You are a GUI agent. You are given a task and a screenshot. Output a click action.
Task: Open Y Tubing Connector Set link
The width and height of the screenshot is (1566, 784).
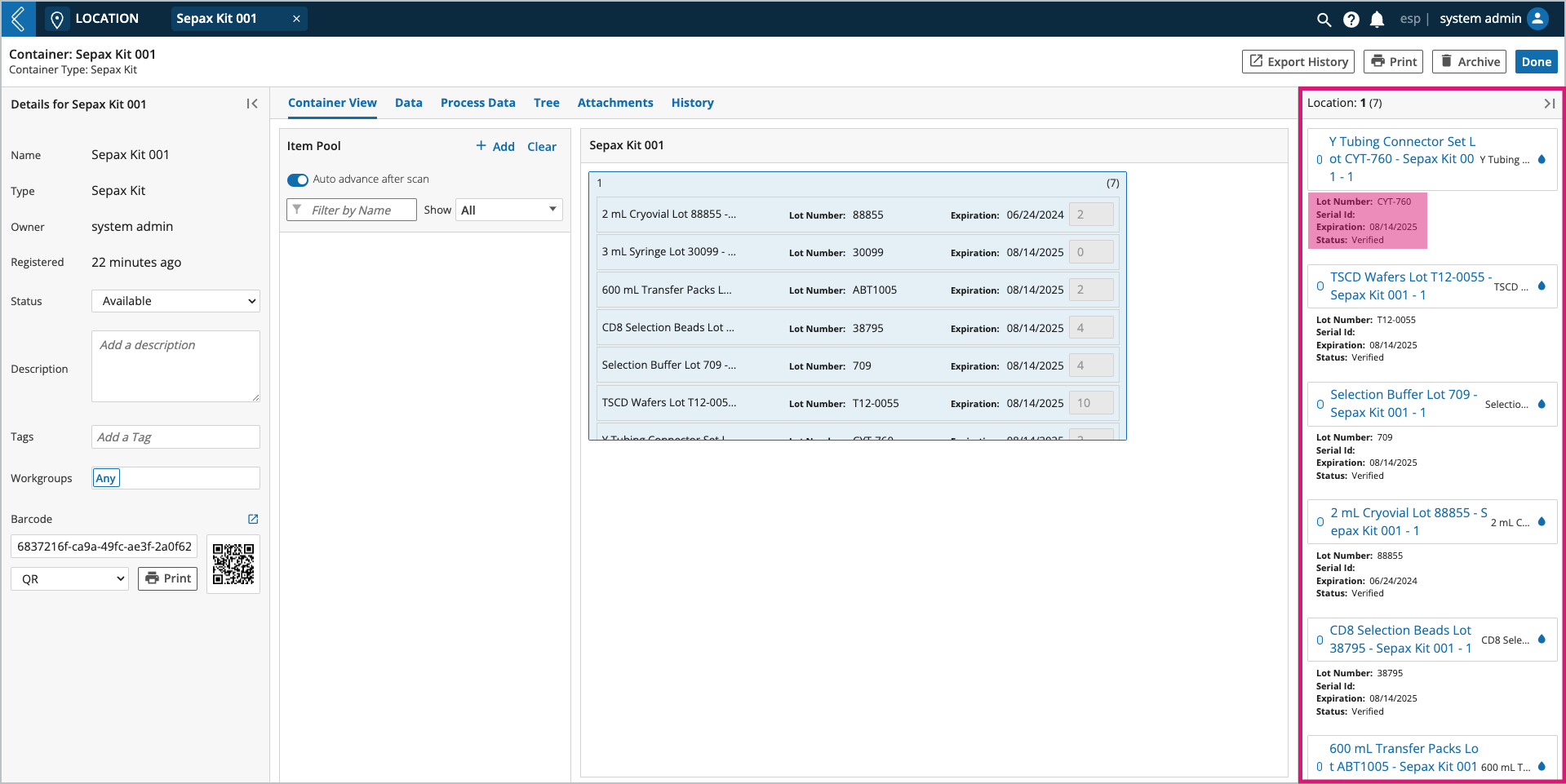[1402, 159]
